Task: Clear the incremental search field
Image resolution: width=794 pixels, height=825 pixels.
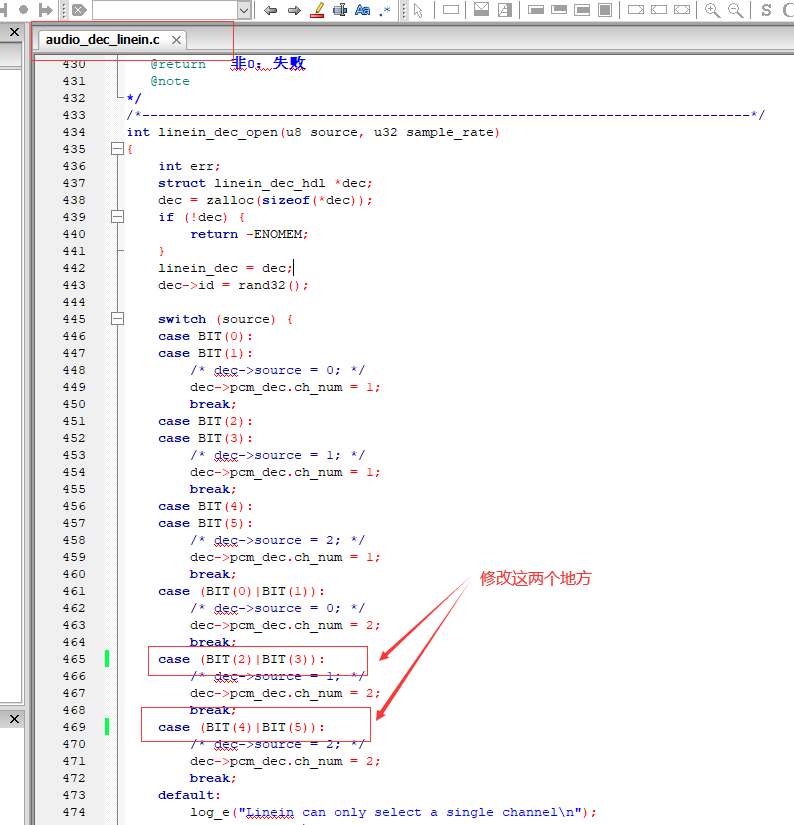Action: (79, 10)
